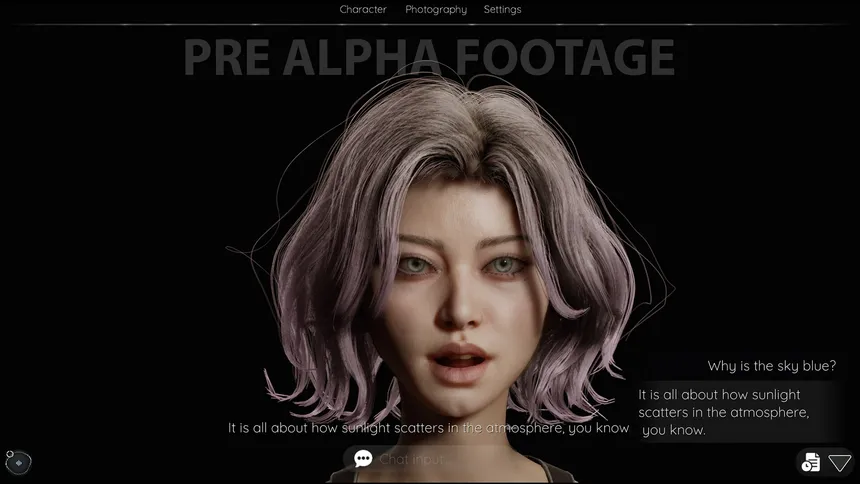Click the small ring atop the bottom-left control
860x484 pixels.
pos(9,454)
